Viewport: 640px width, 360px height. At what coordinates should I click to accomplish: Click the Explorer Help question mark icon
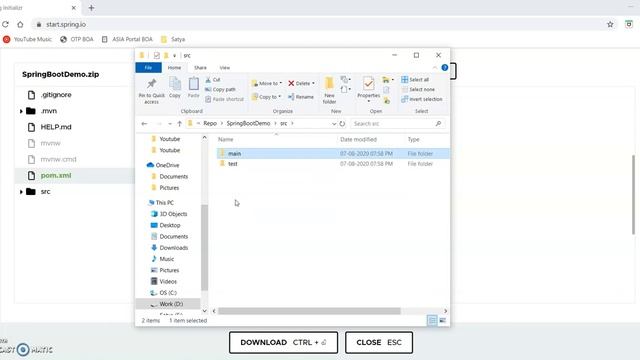click(x=444, y=68)
